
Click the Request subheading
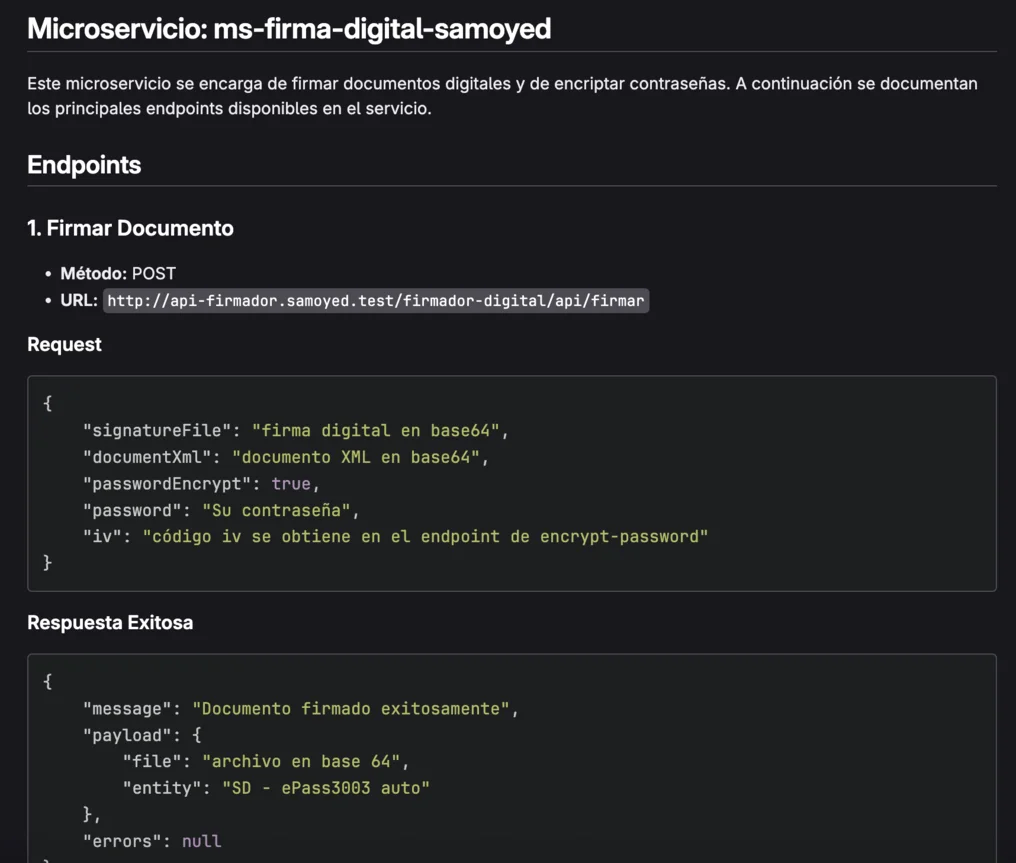click(x=64, y=344)
